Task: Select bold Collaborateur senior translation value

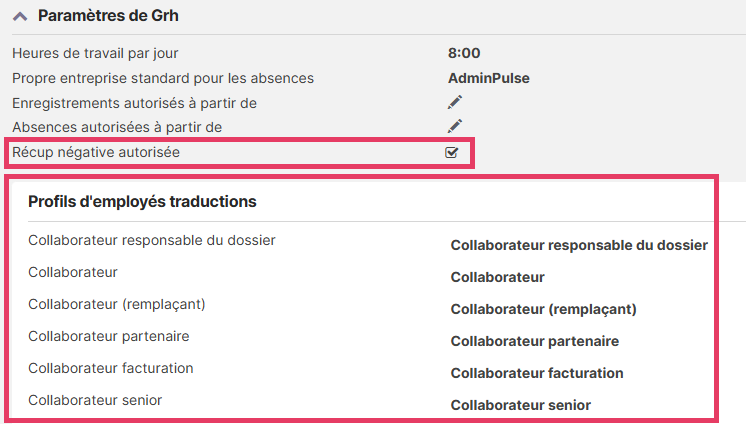Action: pos(520,405)
